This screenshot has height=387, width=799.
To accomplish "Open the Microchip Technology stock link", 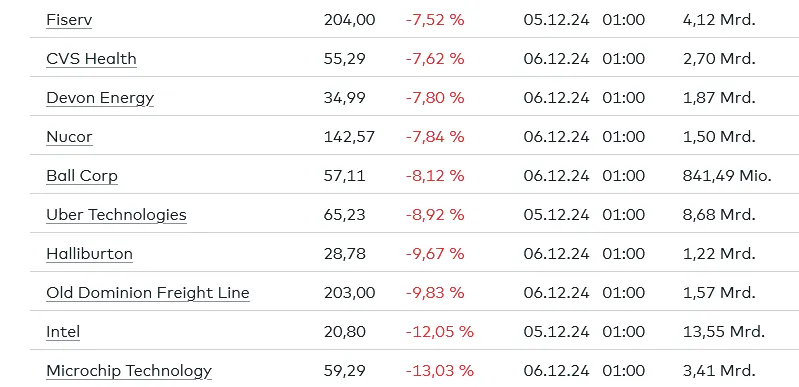I will click(x=129, y=371).
